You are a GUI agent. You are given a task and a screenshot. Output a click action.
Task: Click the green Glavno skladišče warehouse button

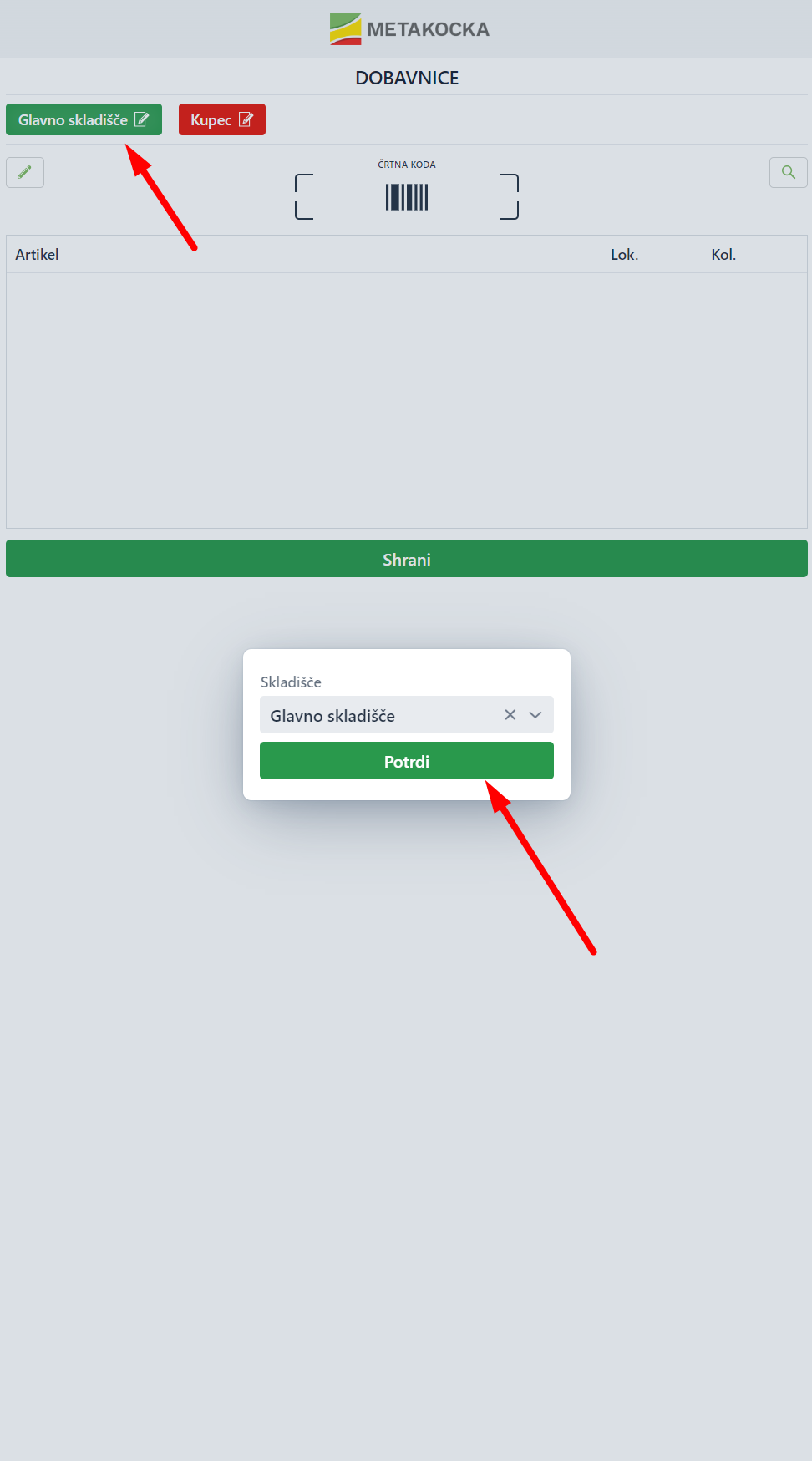84,119
